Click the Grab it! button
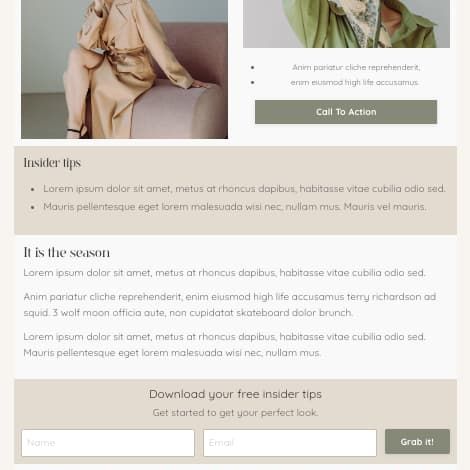The width and height of the screenshot is (470, 470). [x=417, y=442]
